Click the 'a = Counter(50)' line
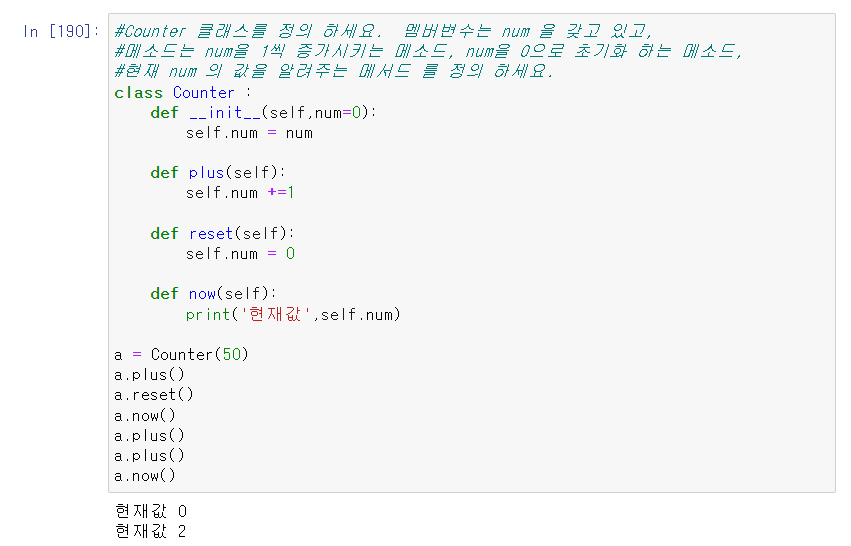851x546 pixels. [181, 354]
